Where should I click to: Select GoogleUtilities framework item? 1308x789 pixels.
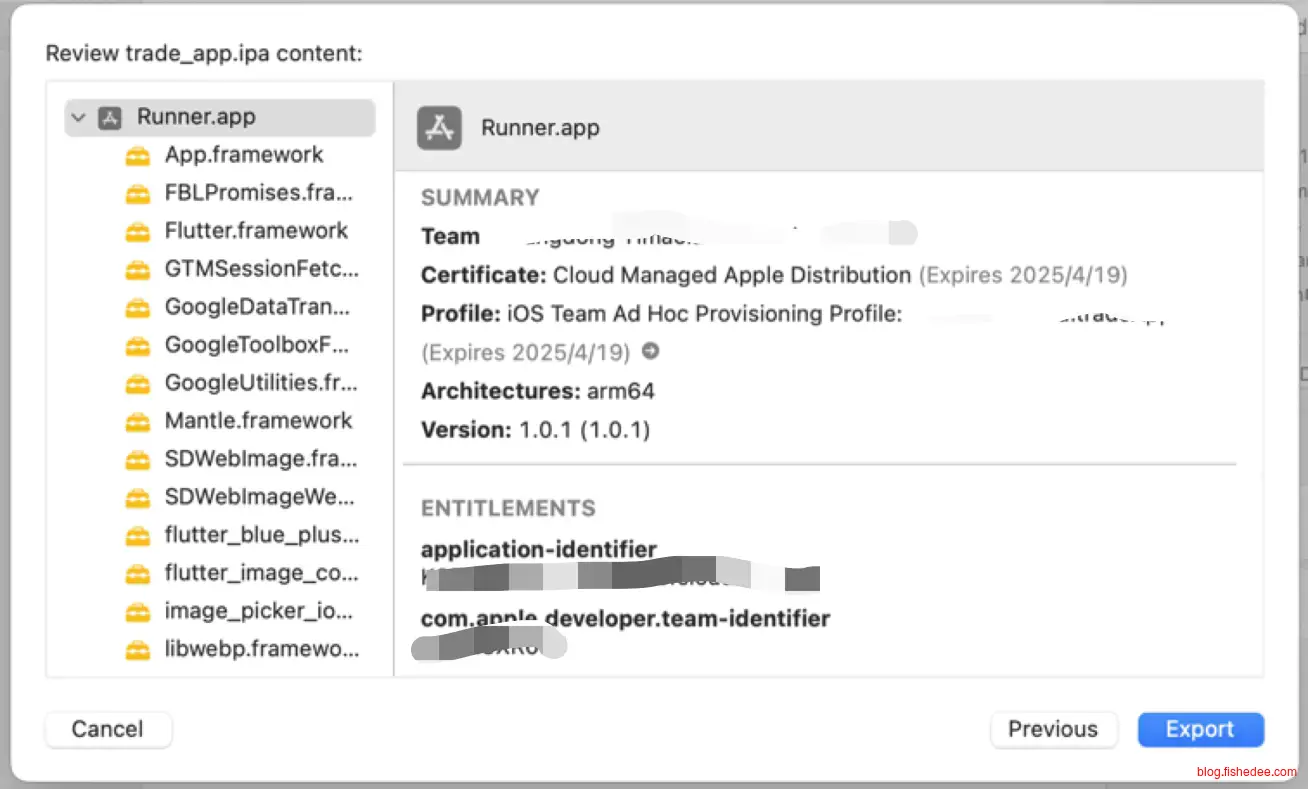260,383
